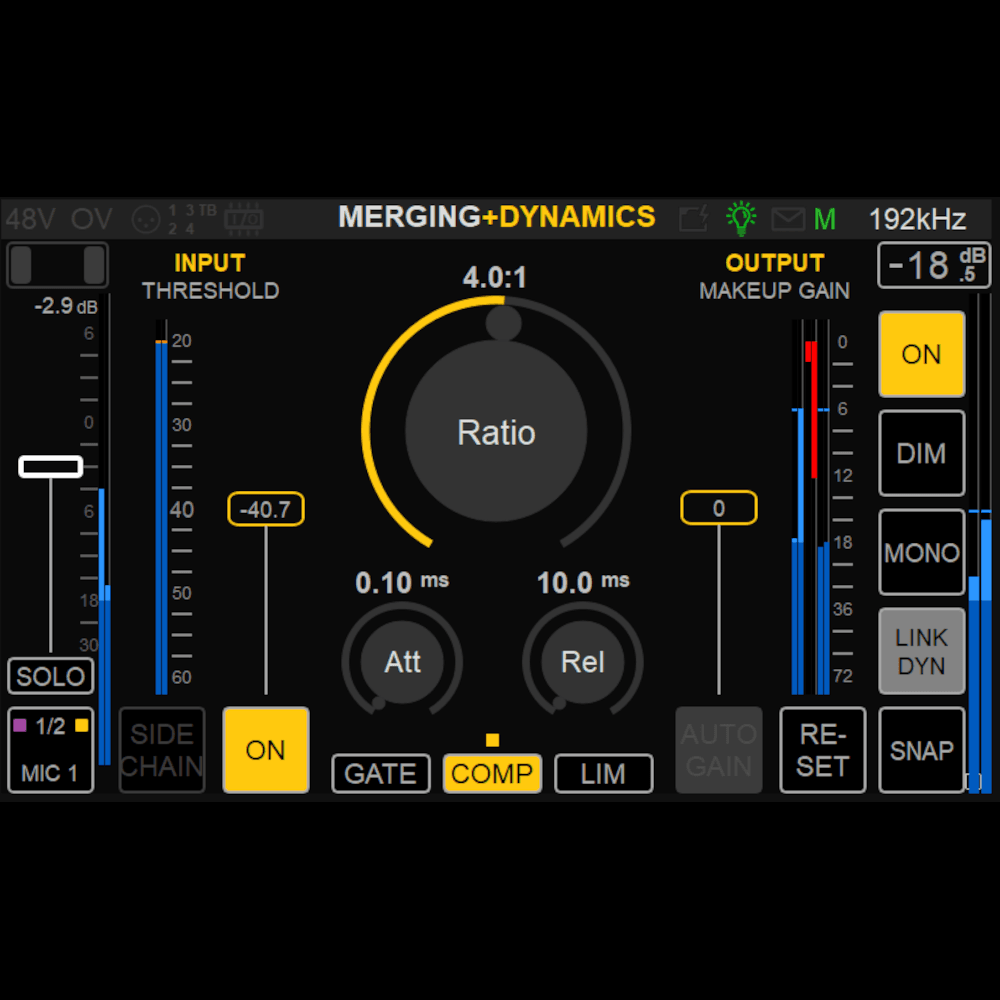Click the green M status indicator
This screenshot has width=1000, height=1000.
[x=825, y=218]
